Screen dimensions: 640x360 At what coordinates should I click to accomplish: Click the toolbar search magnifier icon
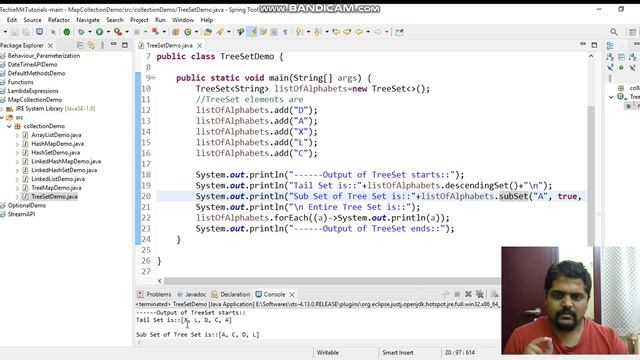[613, 32]
